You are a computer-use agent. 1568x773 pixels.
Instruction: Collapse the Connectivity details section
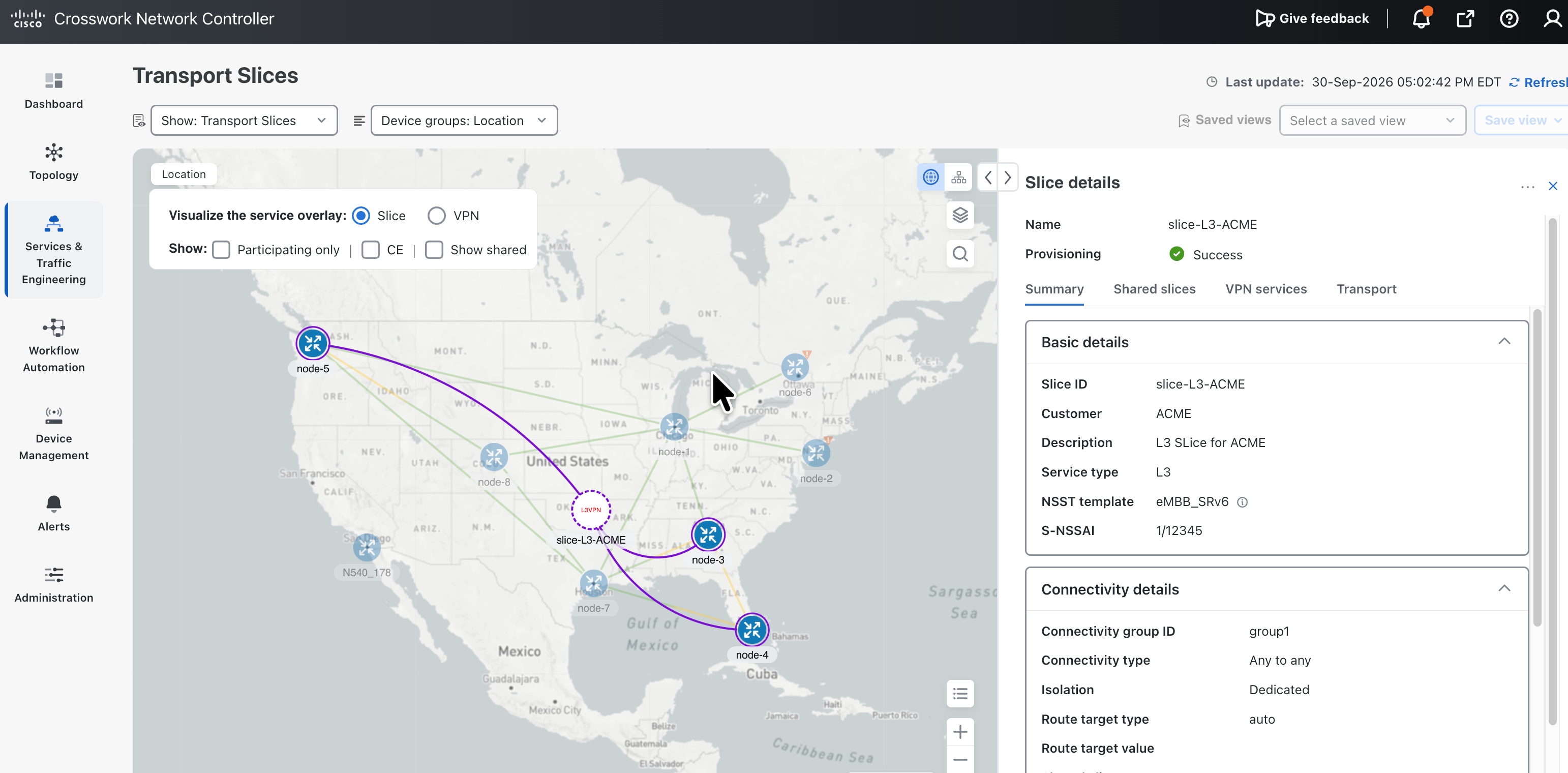click(x=1504, y=588)
